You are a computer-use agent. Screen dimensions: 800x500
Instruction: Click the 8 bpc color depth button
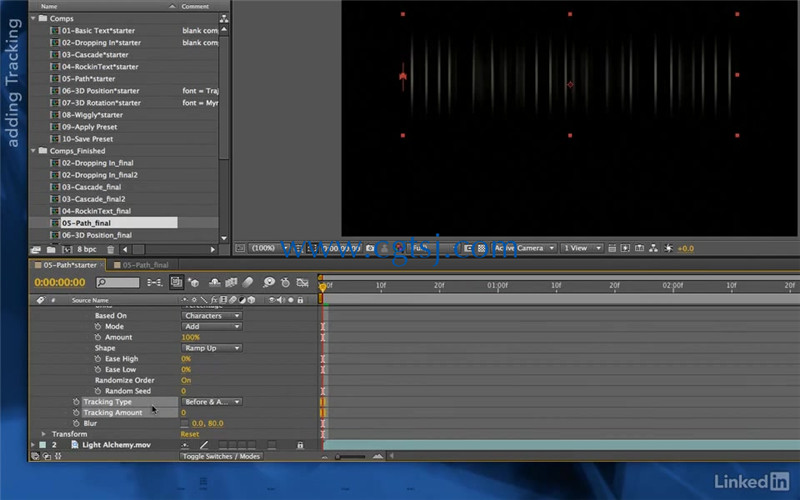coord(87,249)
